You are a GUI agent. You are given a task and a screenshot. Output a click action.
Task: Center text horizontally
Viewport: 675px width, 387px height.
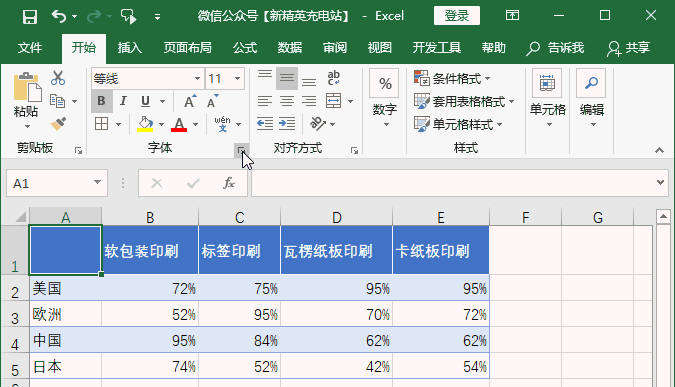[x=287, y=102]
